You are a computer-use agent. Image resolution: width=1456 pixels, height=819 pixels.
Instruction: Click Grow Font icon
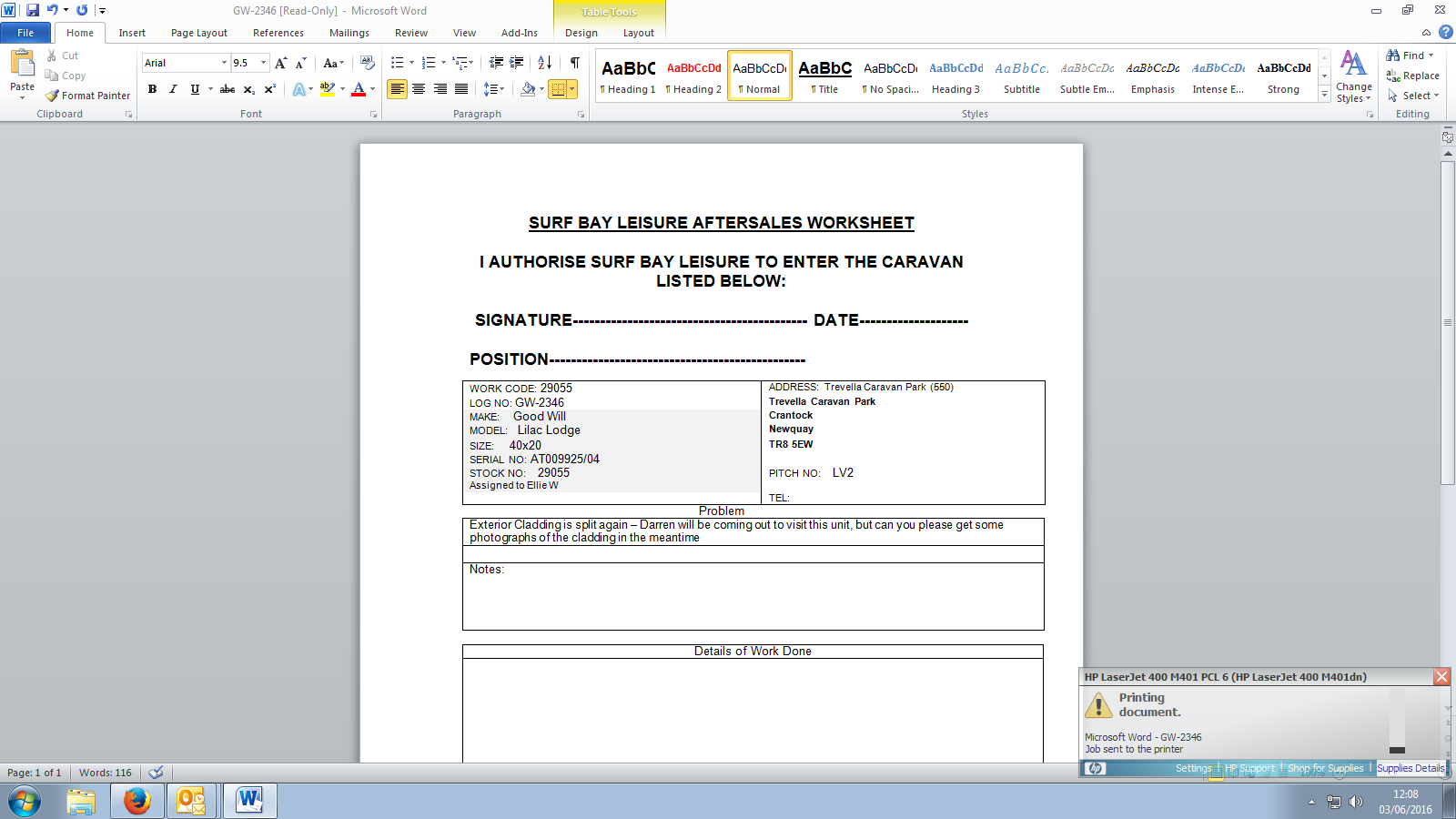tap(280, 63)
